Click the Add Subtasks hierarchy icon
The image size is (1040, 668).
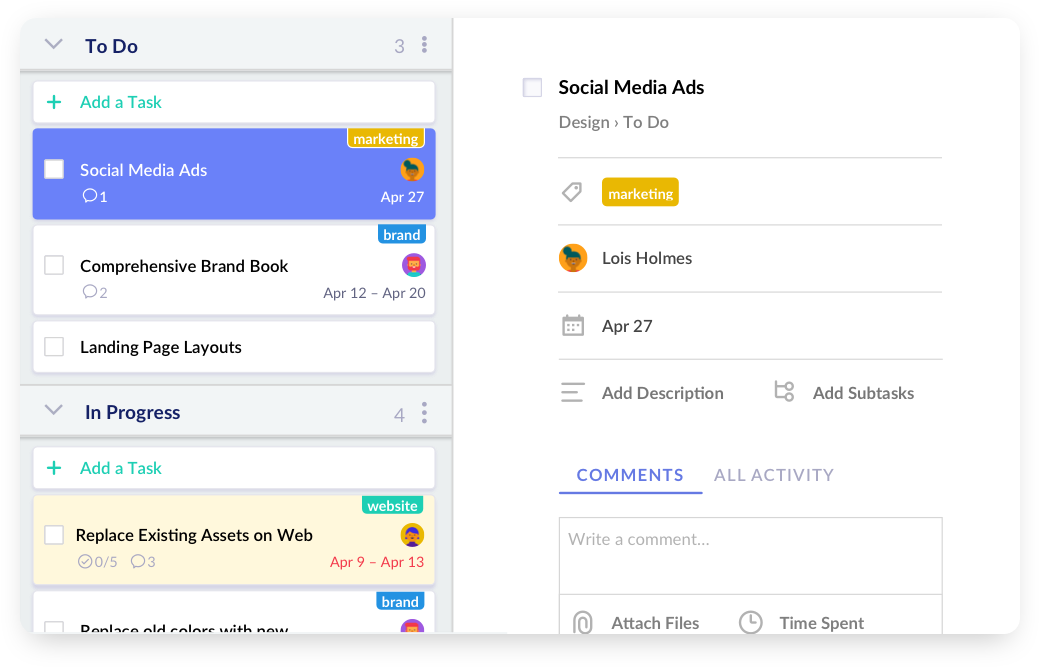click(784, 392)
